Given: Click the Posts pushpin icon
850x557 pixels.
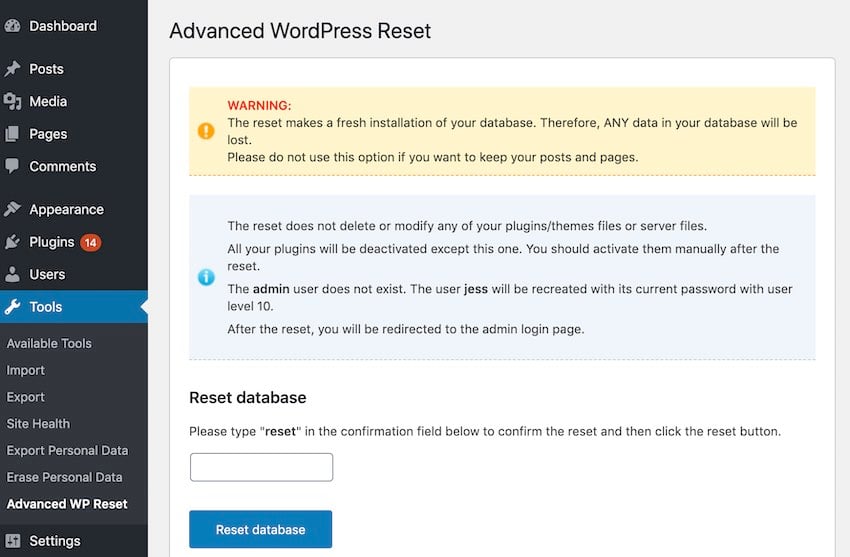Looking at the screenshot, I should coord(12,69).
